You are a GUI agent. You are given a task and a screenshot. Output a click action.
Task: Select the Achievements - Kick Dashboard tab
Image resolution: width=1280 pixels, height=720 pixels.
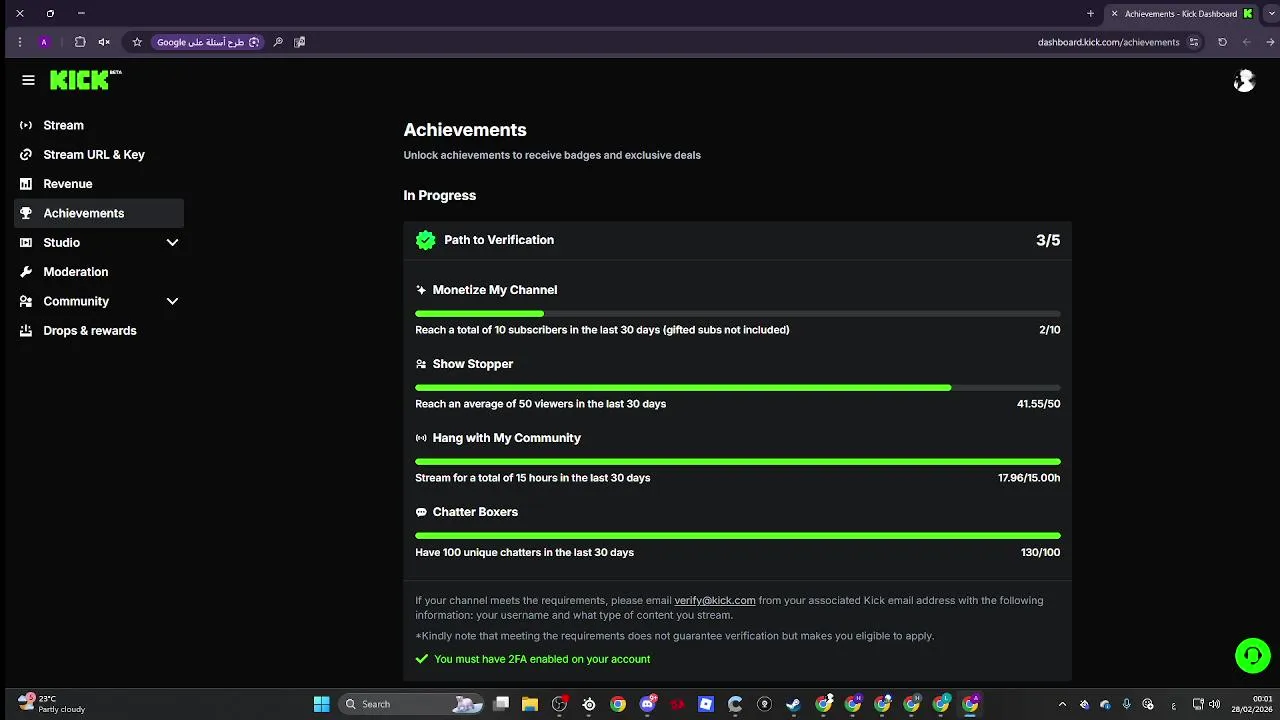click(x=1183, y=14)
